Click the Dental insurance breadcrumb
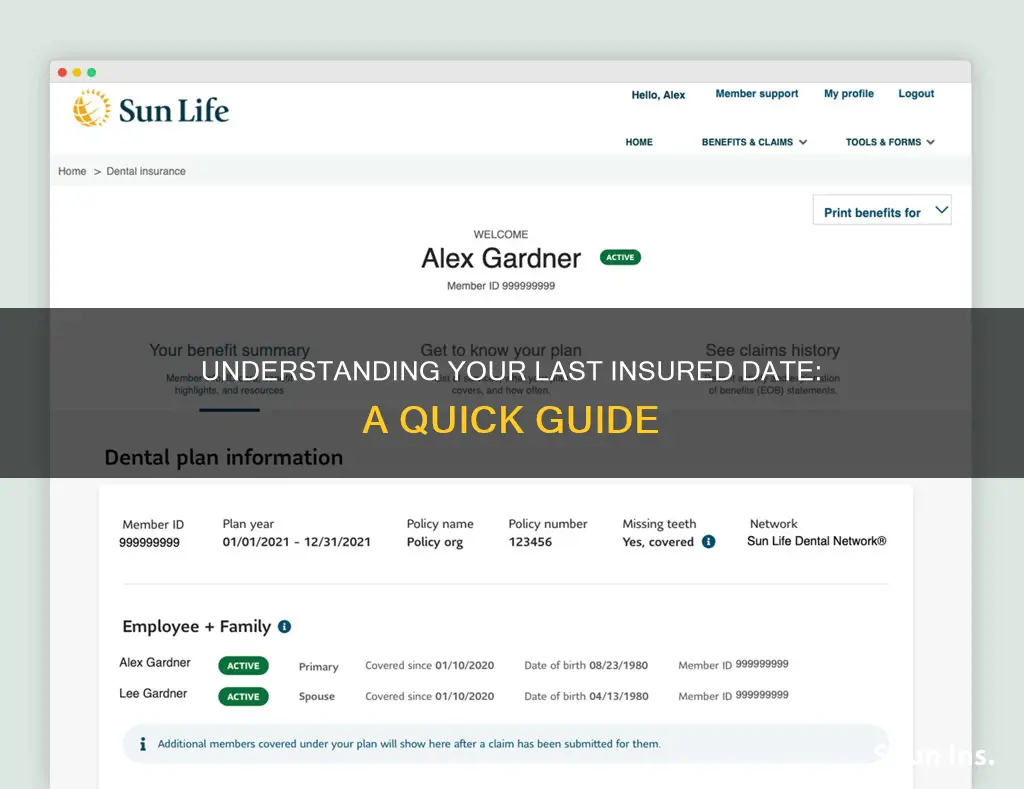1024x789 pixels. 146,171
